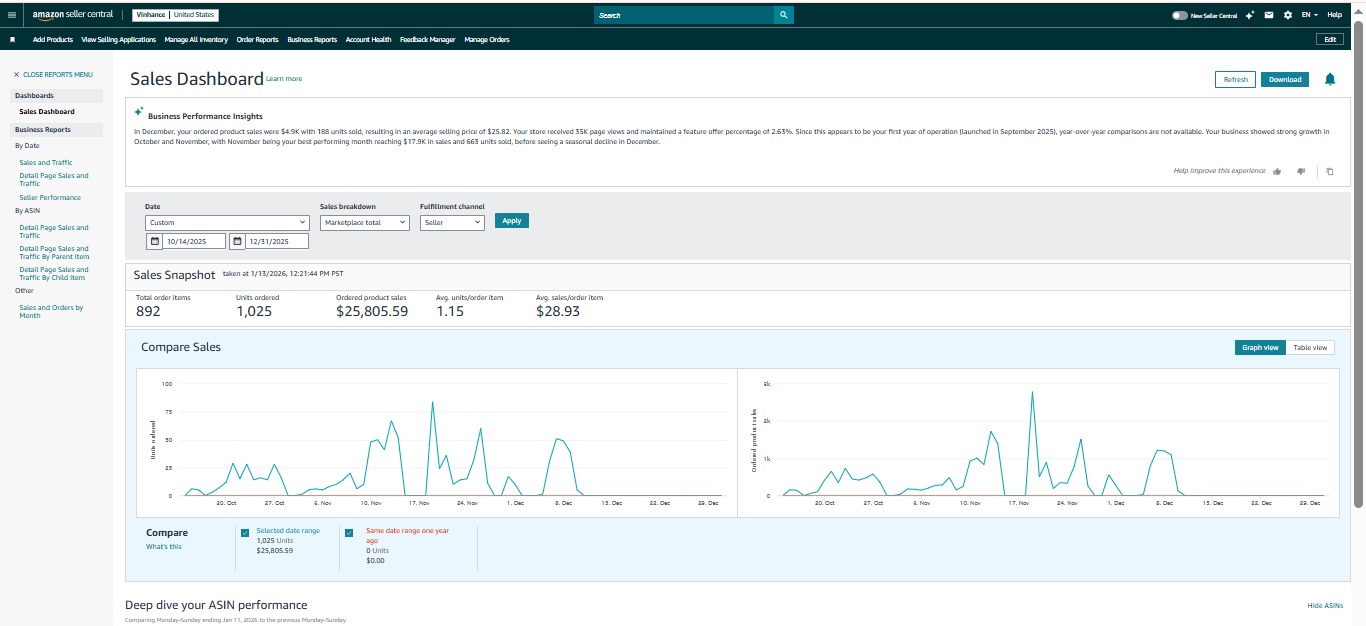Image resolution: width=1366 pixels, height=626 pixels.
Task: Uncheck the Selected date range checkbox
Action: click(245, 533)
